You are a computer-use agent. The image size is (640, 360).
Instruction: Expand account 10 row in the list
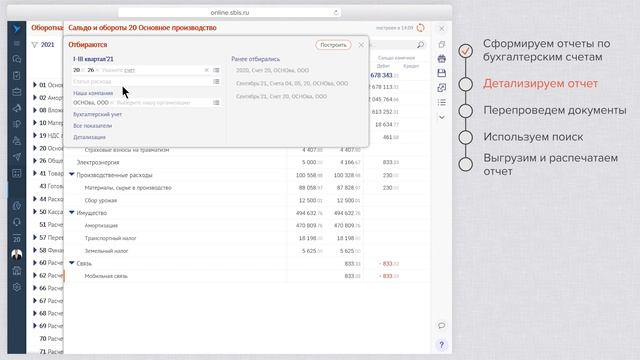pos(35,123)
